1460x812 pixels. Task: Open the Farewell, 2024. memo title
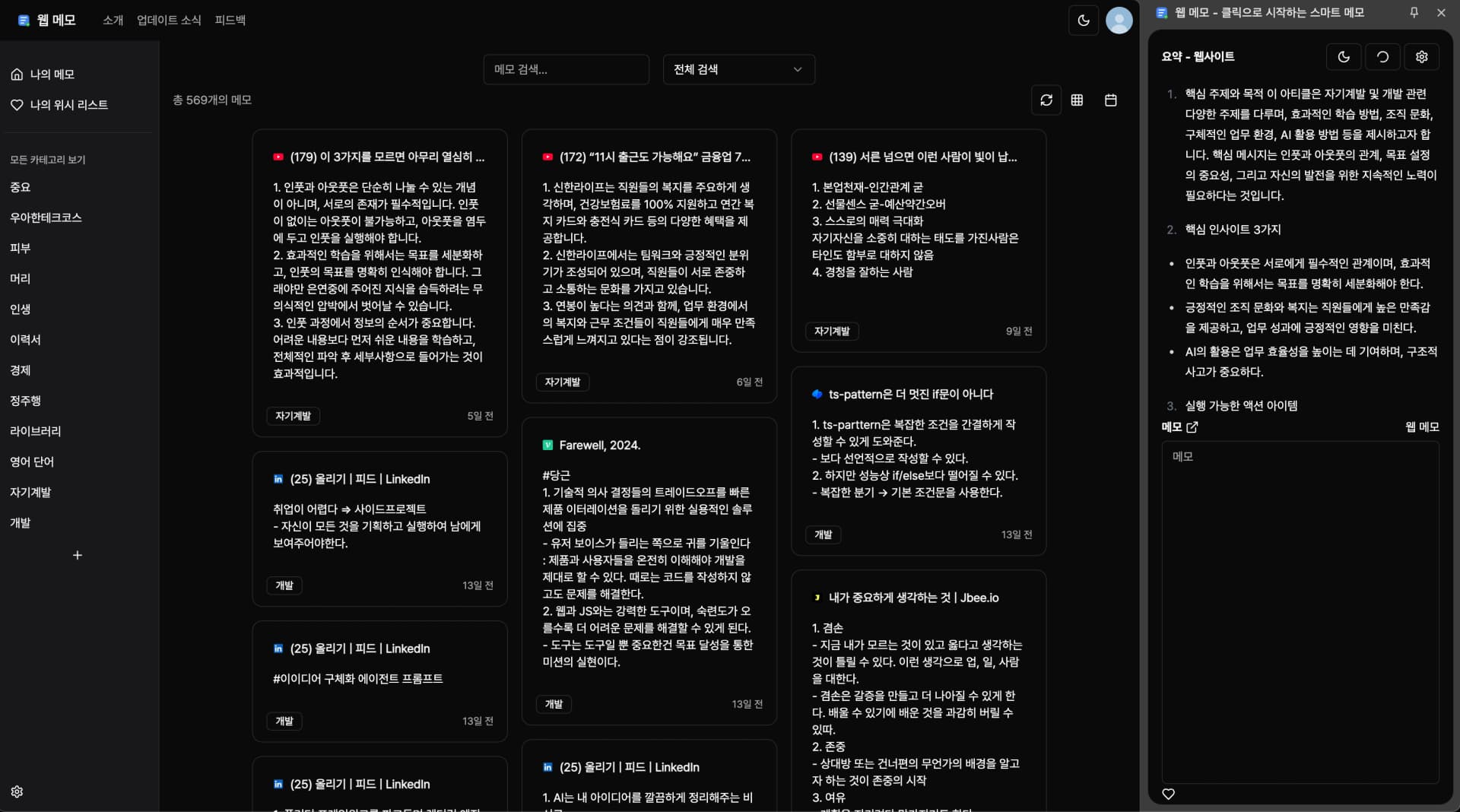click(599, 445)
